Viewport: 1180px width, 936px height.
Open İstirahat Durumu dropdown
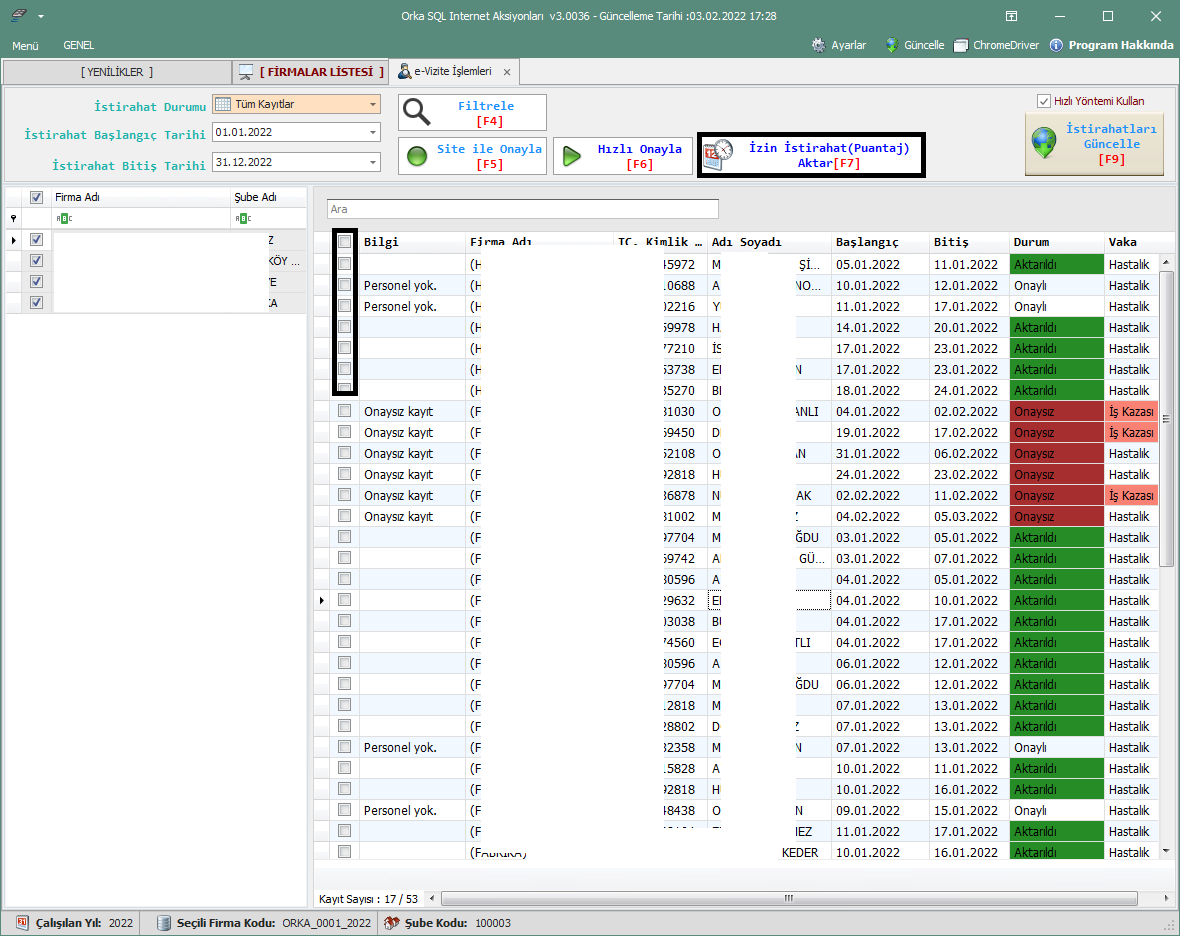[x=373, y=105]
